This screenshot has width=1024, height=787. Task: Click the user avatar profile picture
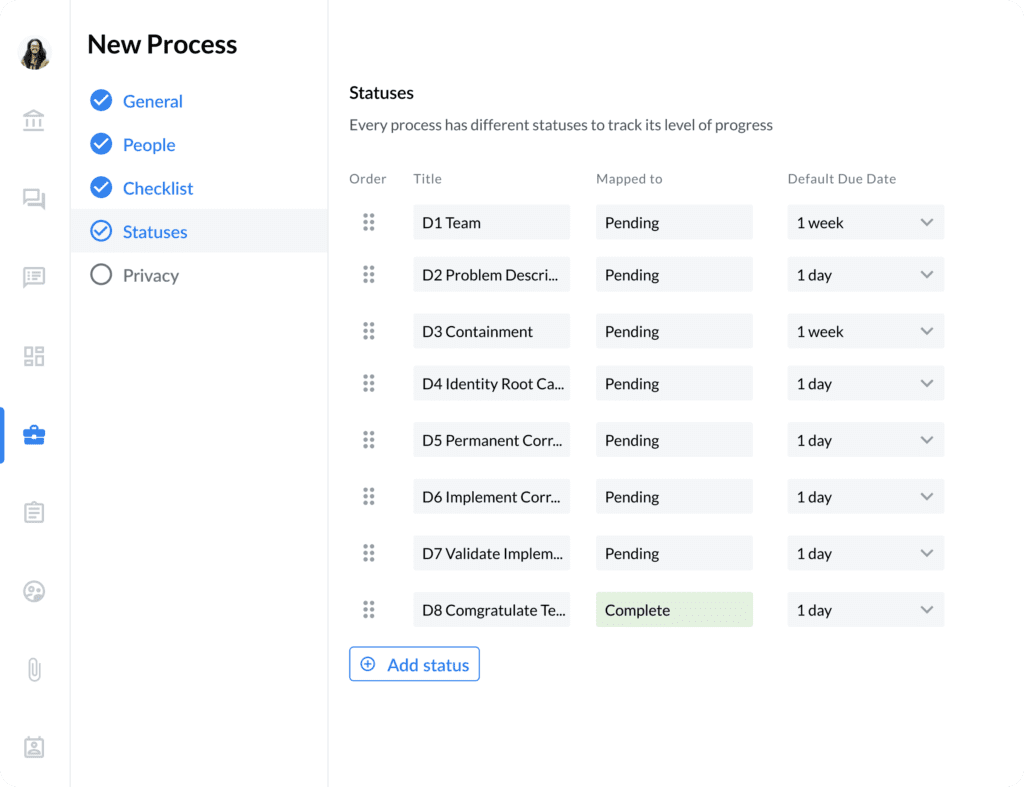(x=35, y=53)
